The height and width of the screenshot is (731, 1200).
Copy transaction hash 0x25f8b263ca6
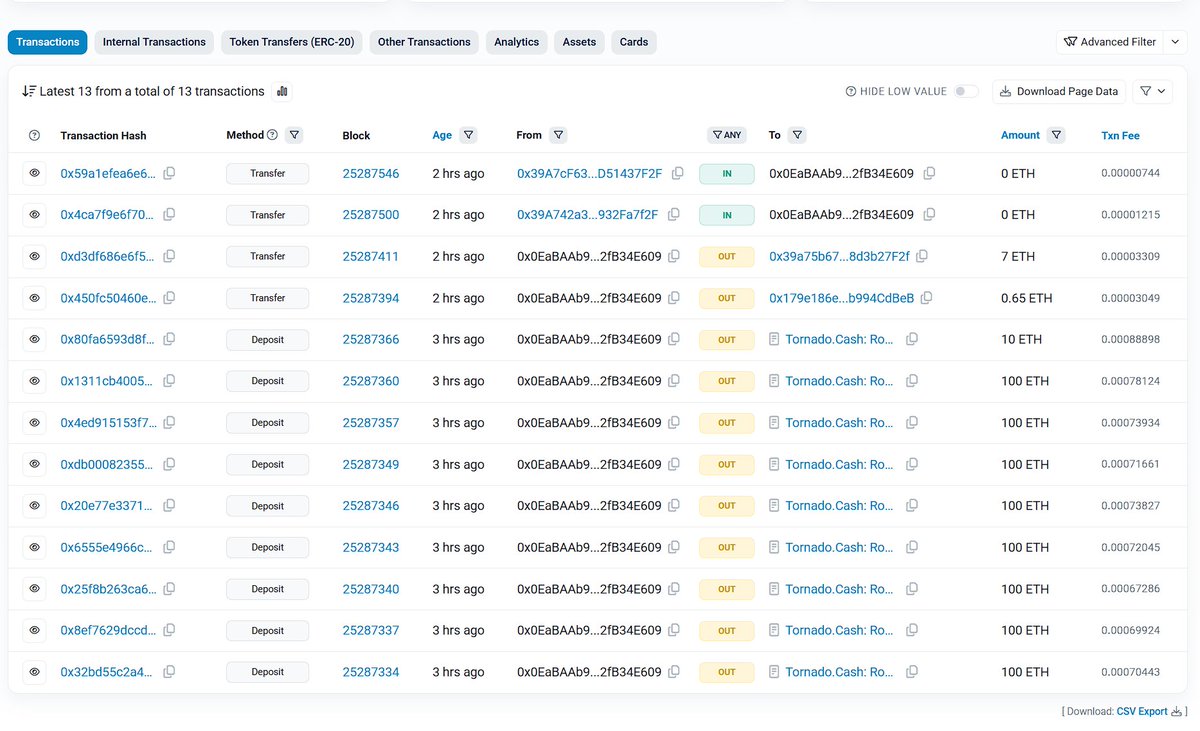[x=169, y=589]
